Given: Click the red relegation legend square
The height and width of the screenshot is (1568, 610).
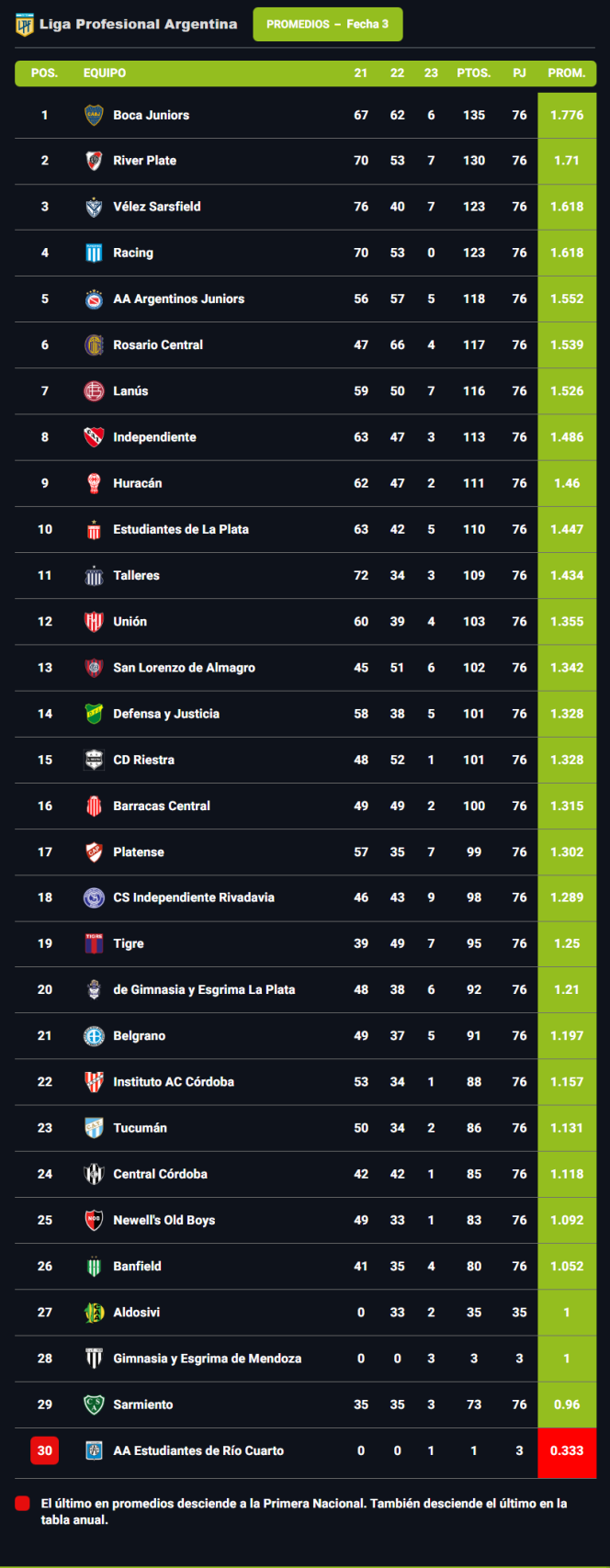Looking at the screenshot, I should point(23,1504).
